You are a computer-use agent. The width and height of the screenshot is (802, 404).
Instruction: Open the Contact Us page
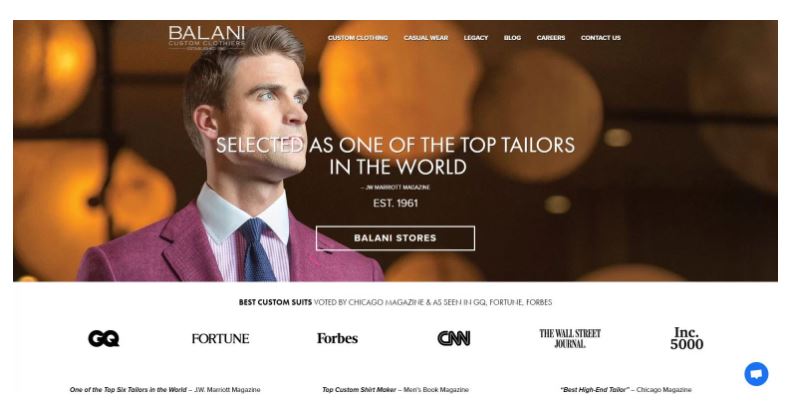600,38
